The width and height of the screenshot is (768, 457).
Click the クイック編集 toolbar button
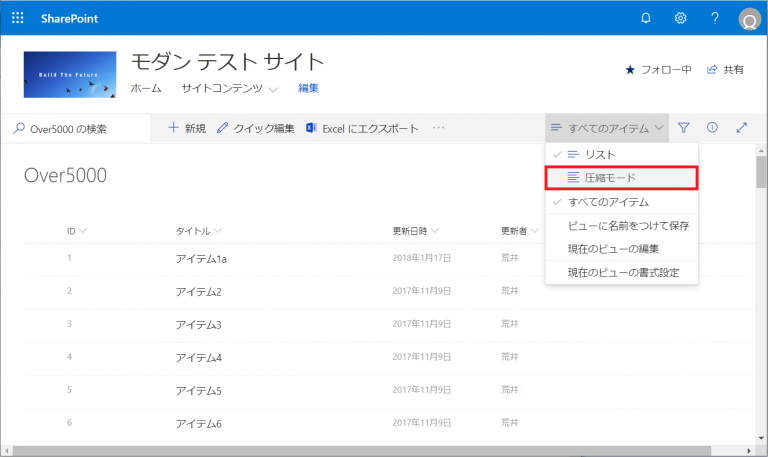coord(255,128)
